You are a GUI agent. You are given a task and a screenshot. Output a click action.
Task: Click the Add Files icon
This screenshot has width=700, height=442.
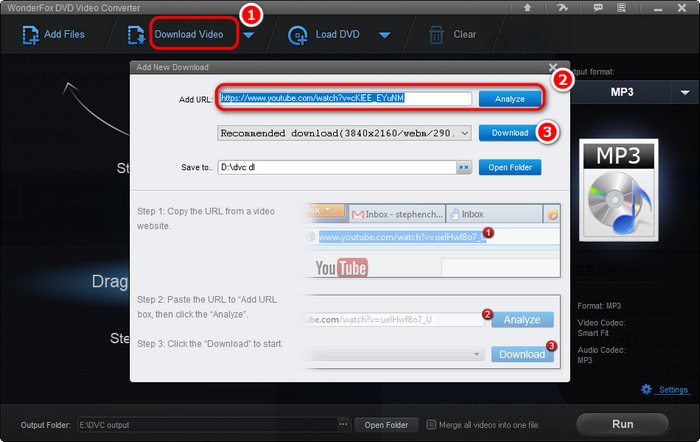(31, 35)
